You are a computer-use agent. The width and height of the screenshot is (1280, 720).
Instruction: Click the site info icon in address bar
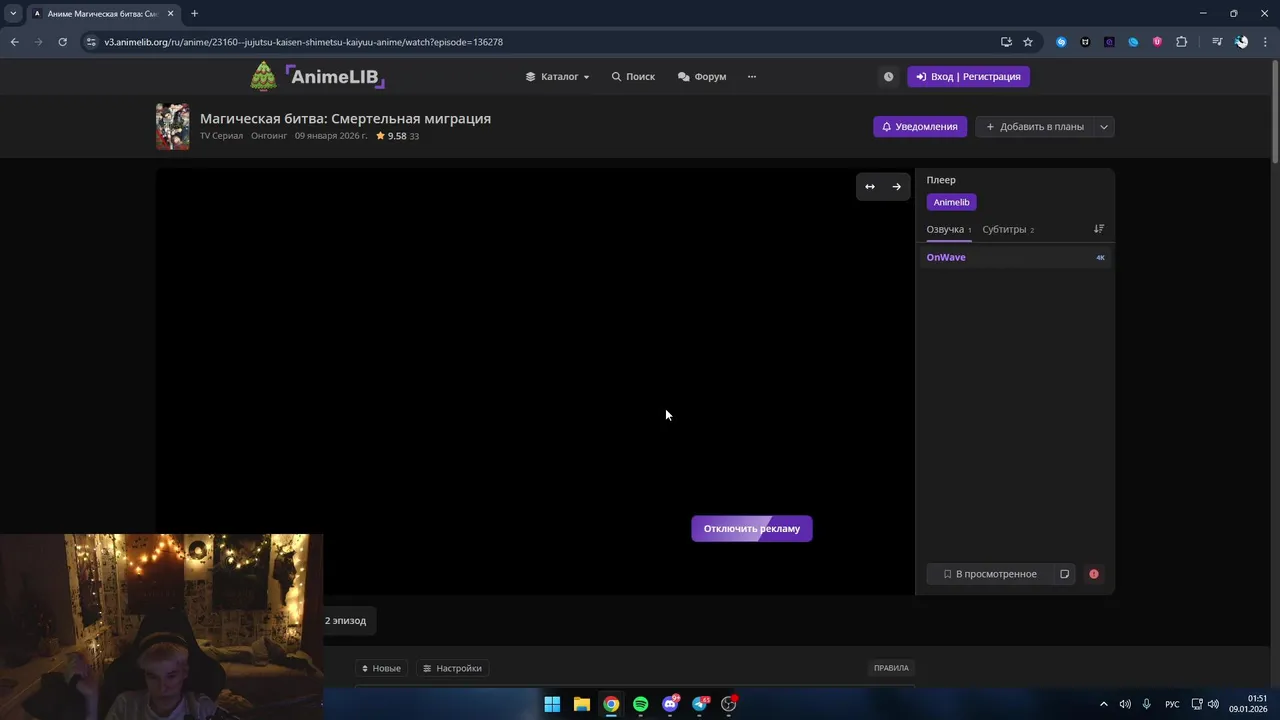(91, 42)
